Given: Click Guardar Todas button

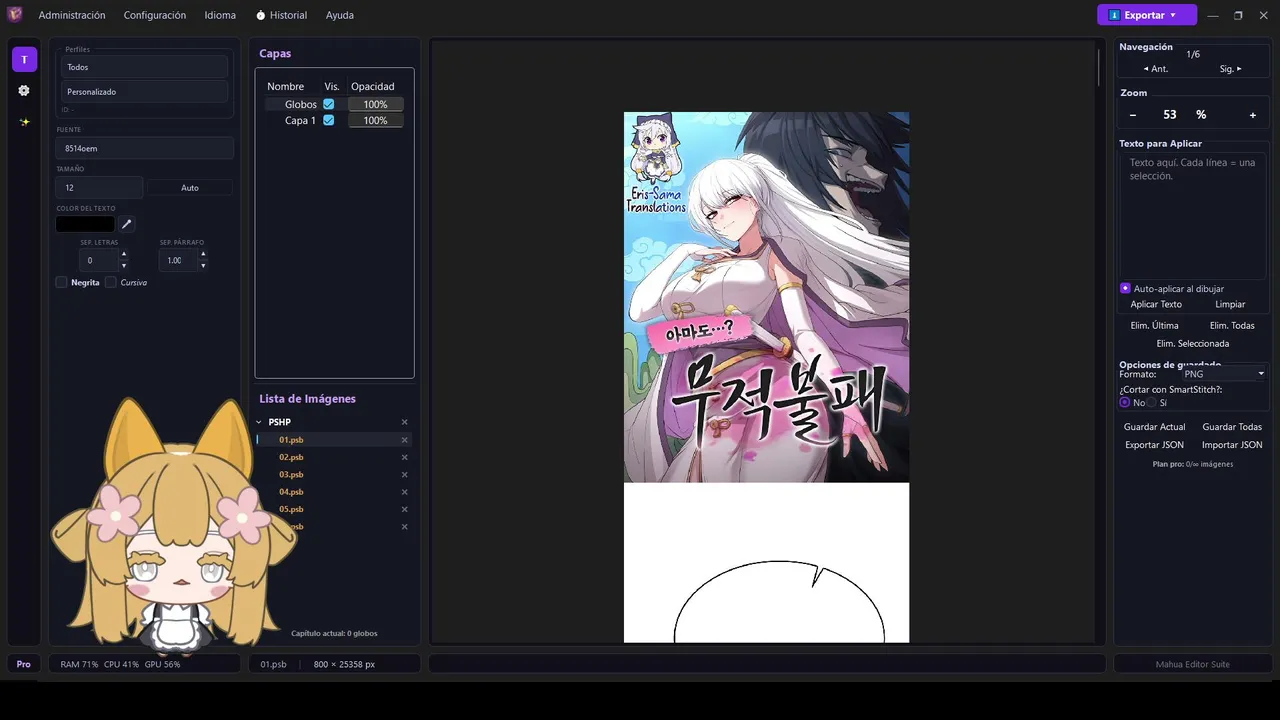Looking at the screenshot, I should tap(1232, 427).
